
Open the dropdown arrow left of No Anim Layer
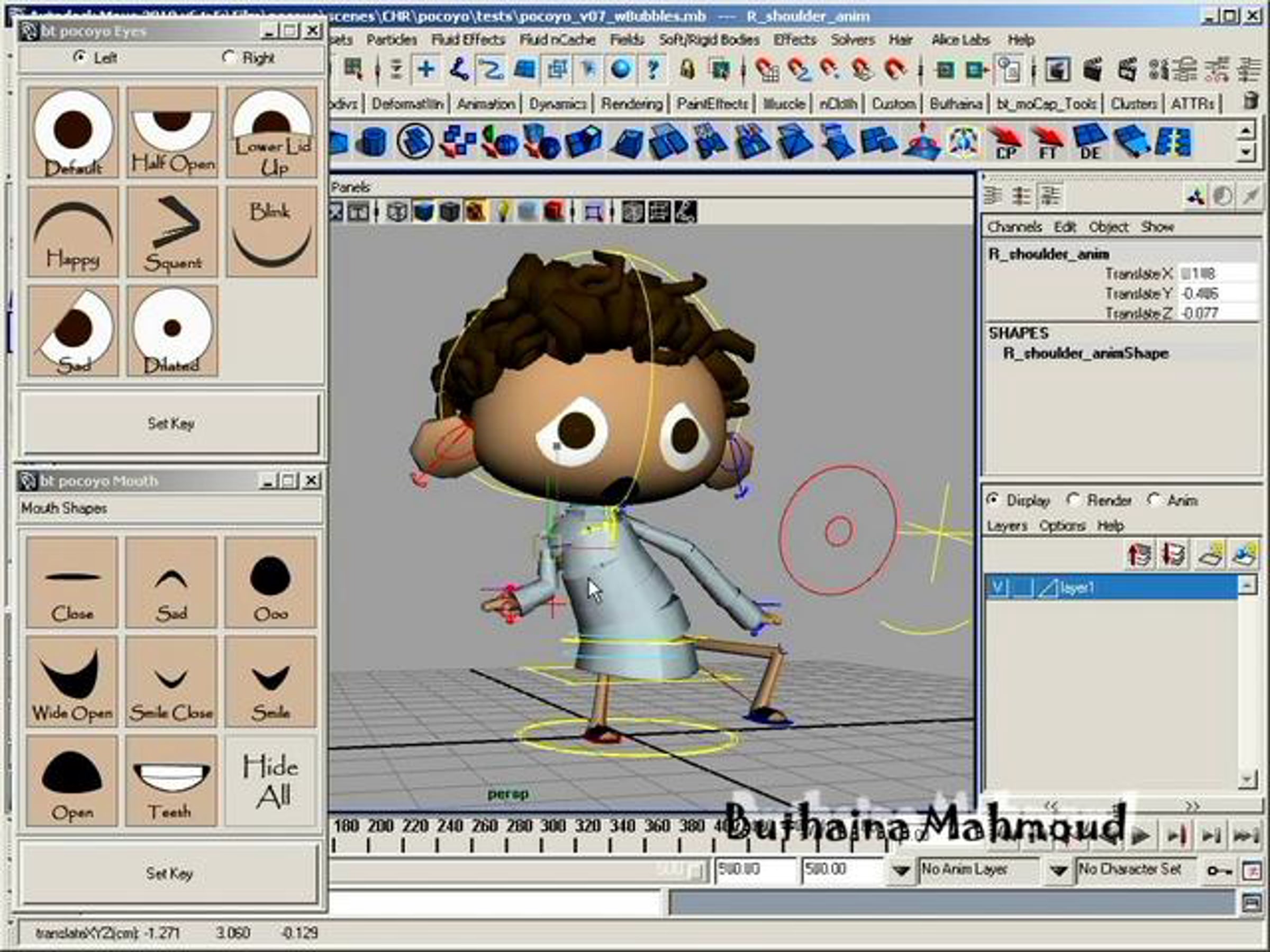point(901,871)
